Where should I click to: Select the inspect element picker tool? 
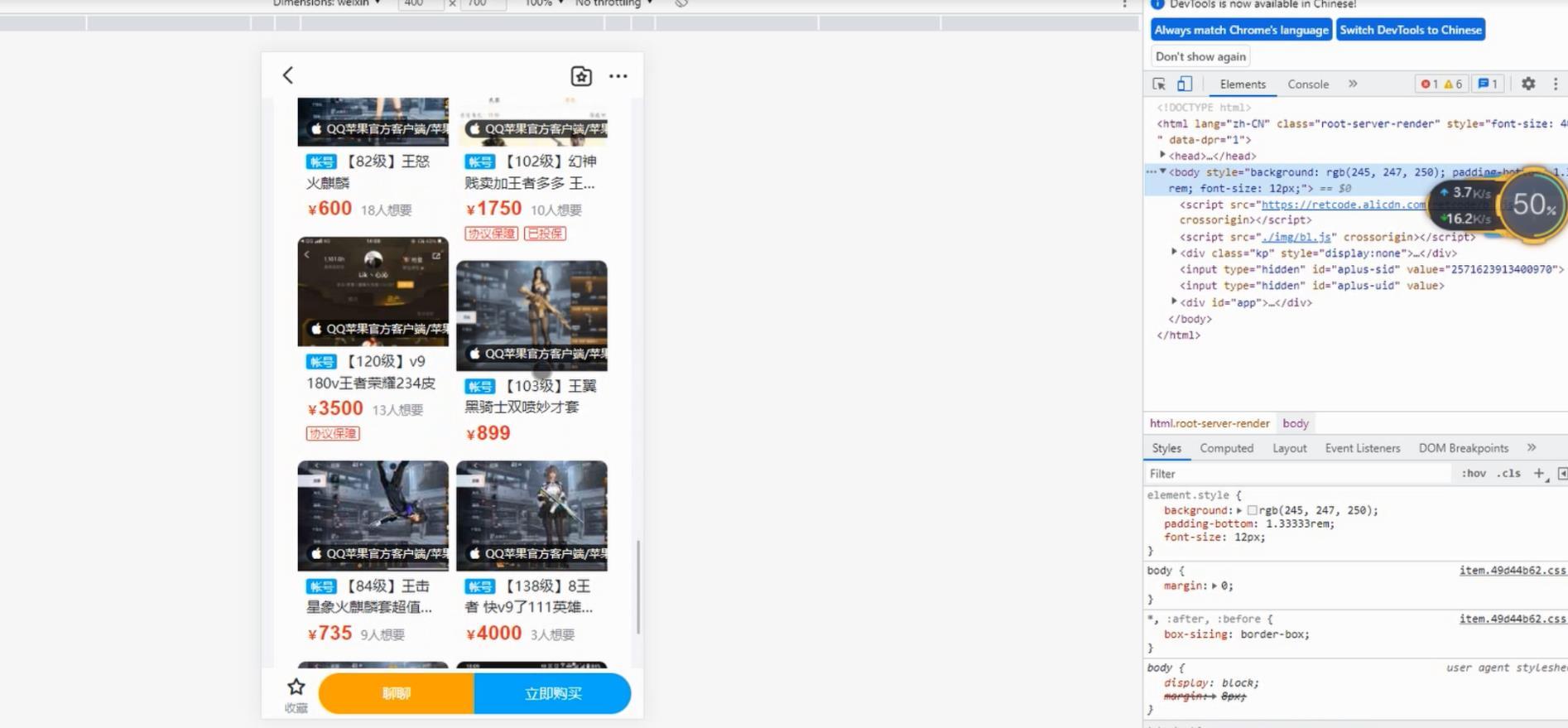coord(1159,84)
